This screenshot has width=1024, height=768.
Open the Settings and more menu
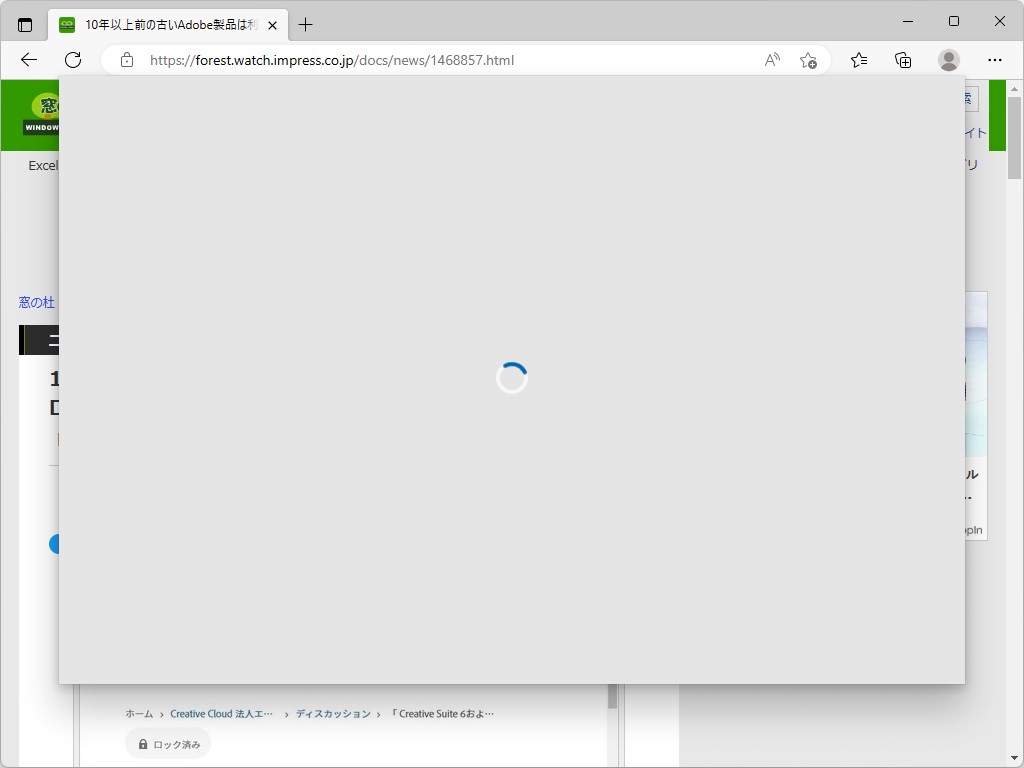995,60
